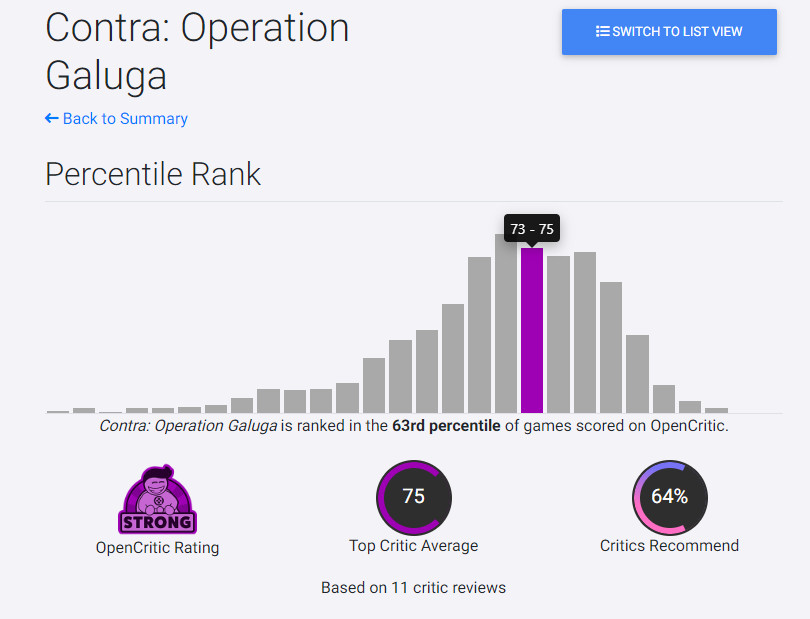Click the Switch to List View button
The width and height of the screenshot is (810, 619).
click(669, 32)
